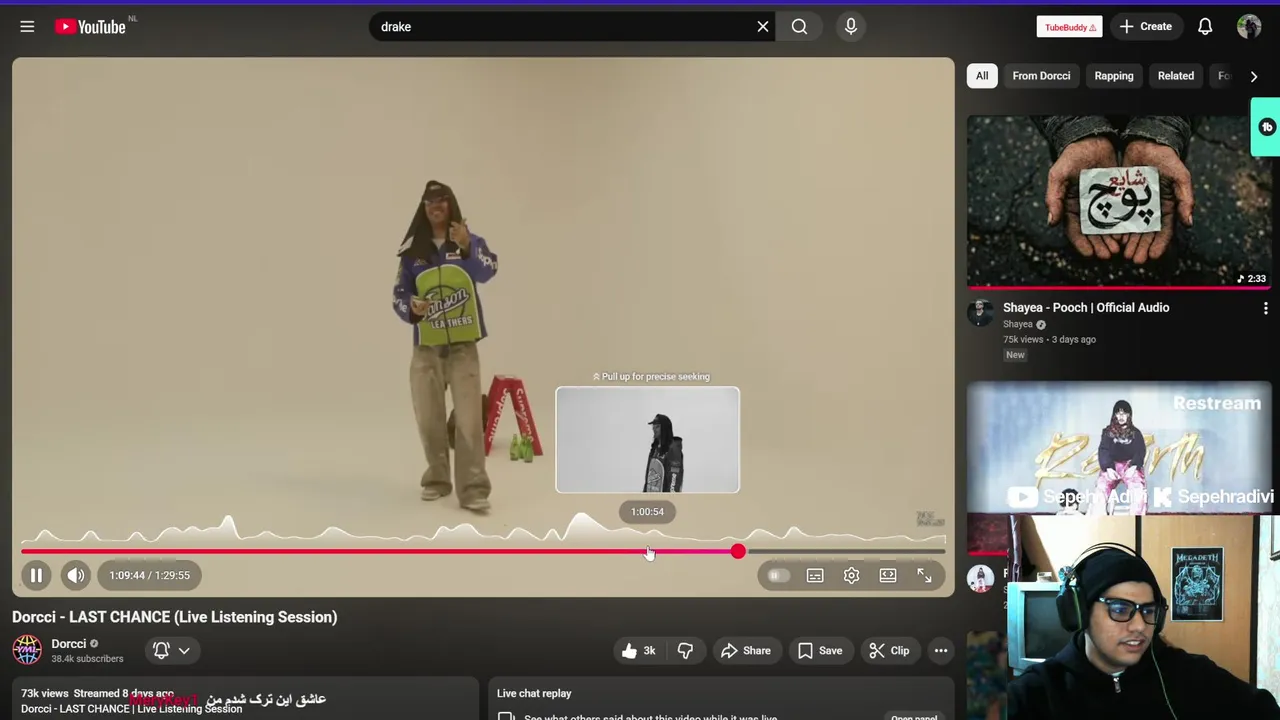Select the From Dorcci chip
This screenshot has height=720, width=1280.
tap(1041, 76)
